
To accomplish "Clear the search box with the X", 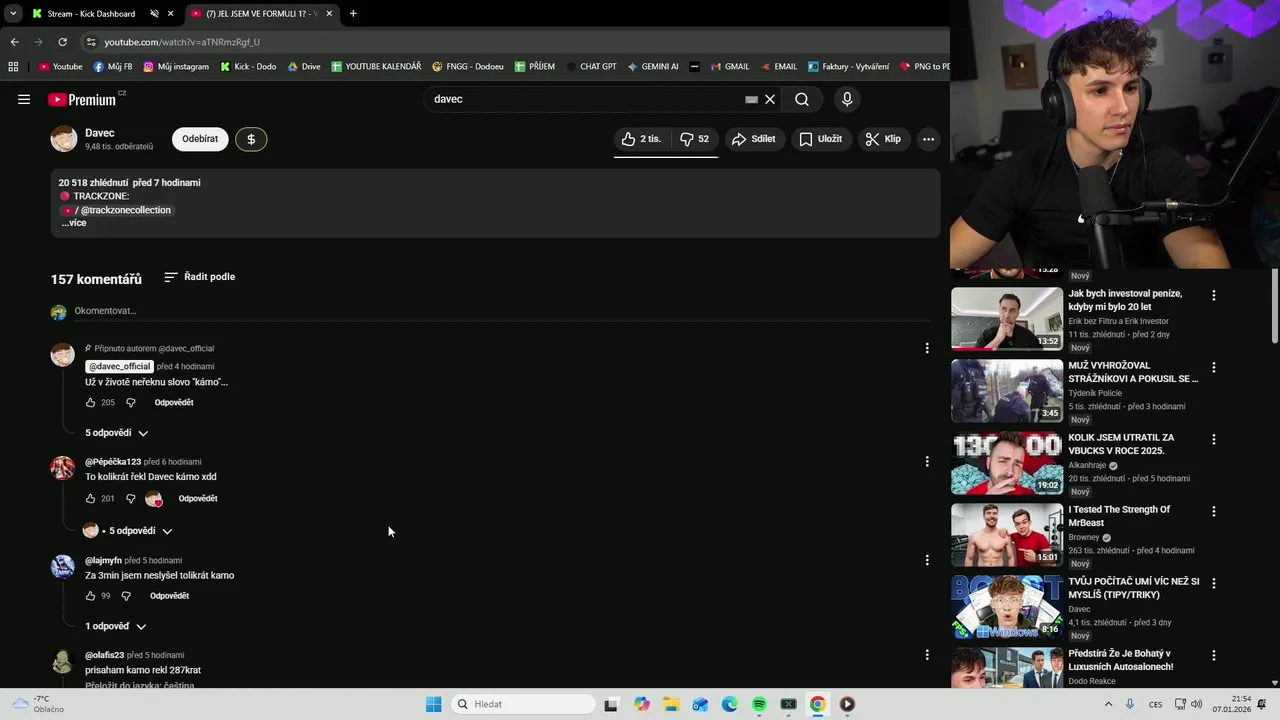I will click(x=770, y=99).
